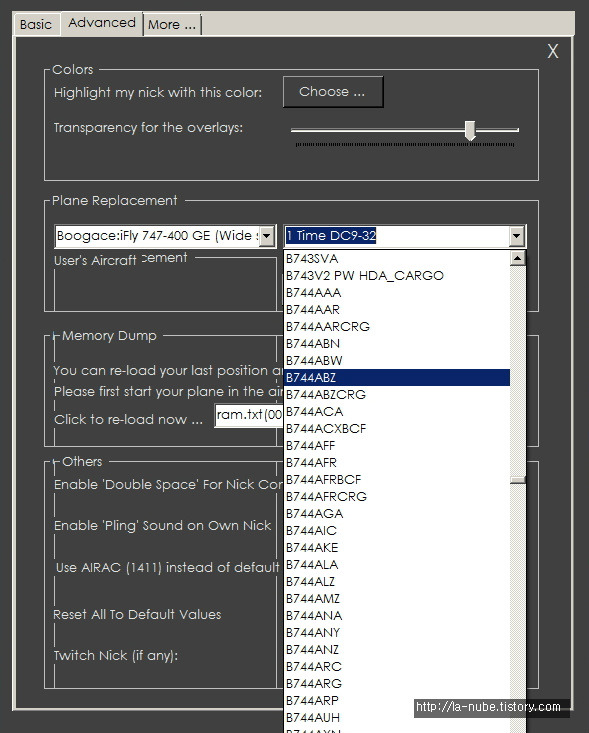
Task: Choose B744AAA in the list
Action: point(396,293)
